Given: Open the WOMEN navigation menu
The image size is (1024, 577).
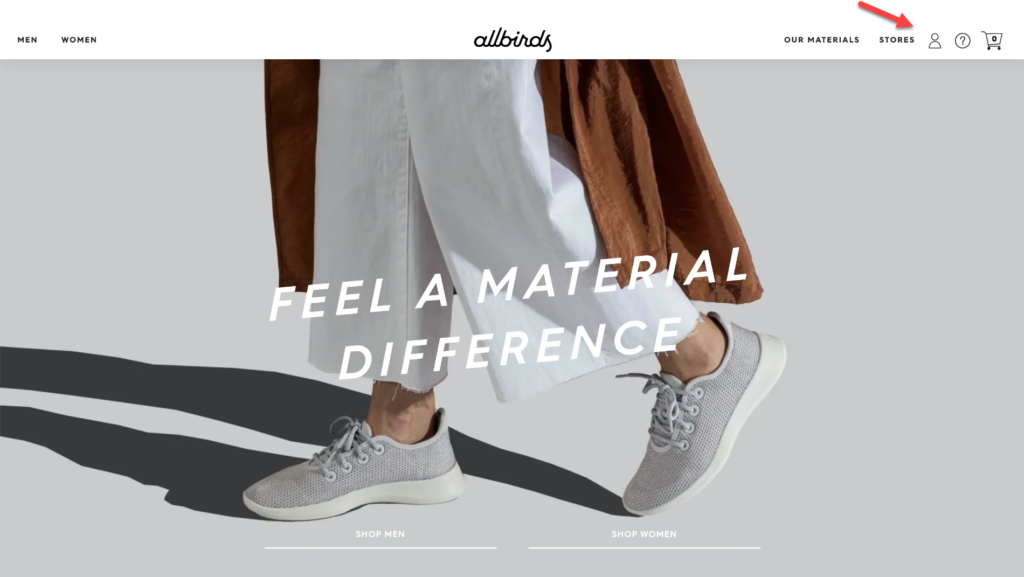Looking at the screenshot, I should coord(79,40).
